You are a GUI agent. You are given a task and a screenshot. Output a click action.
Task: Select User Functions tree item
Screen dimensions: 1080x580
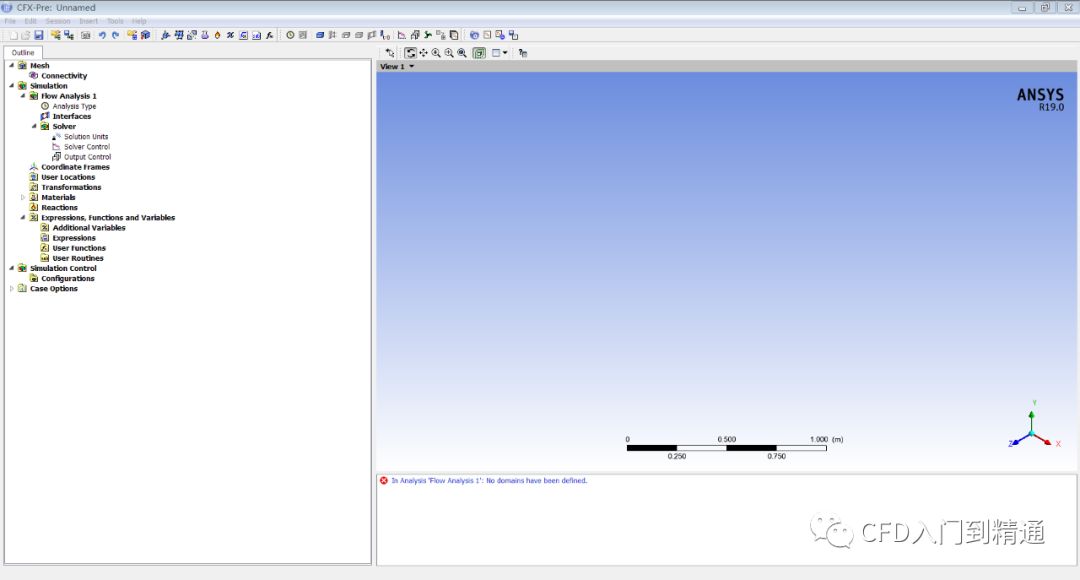(x=79, y=248)
